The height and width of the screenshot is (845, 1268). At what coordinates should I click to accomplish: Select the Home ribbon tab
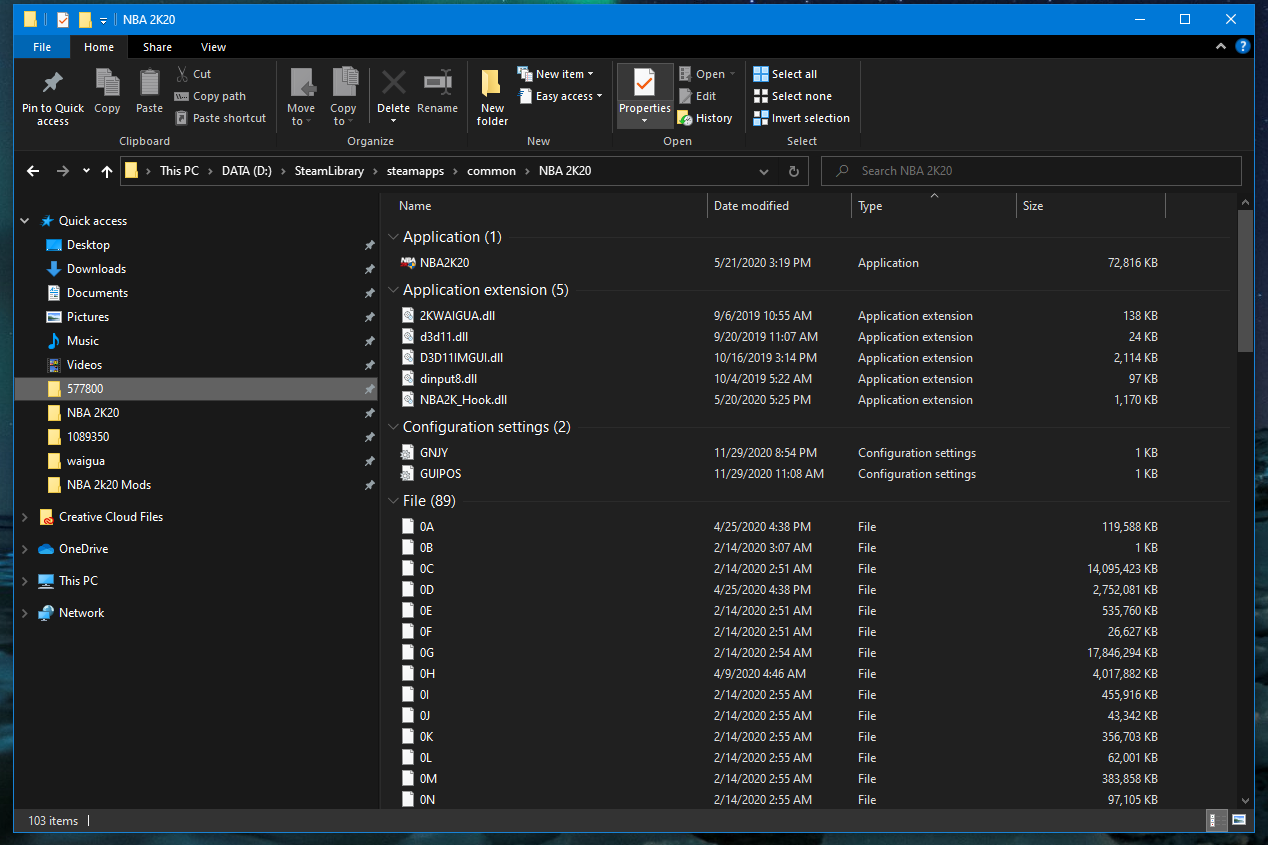[x=99, y=47]
